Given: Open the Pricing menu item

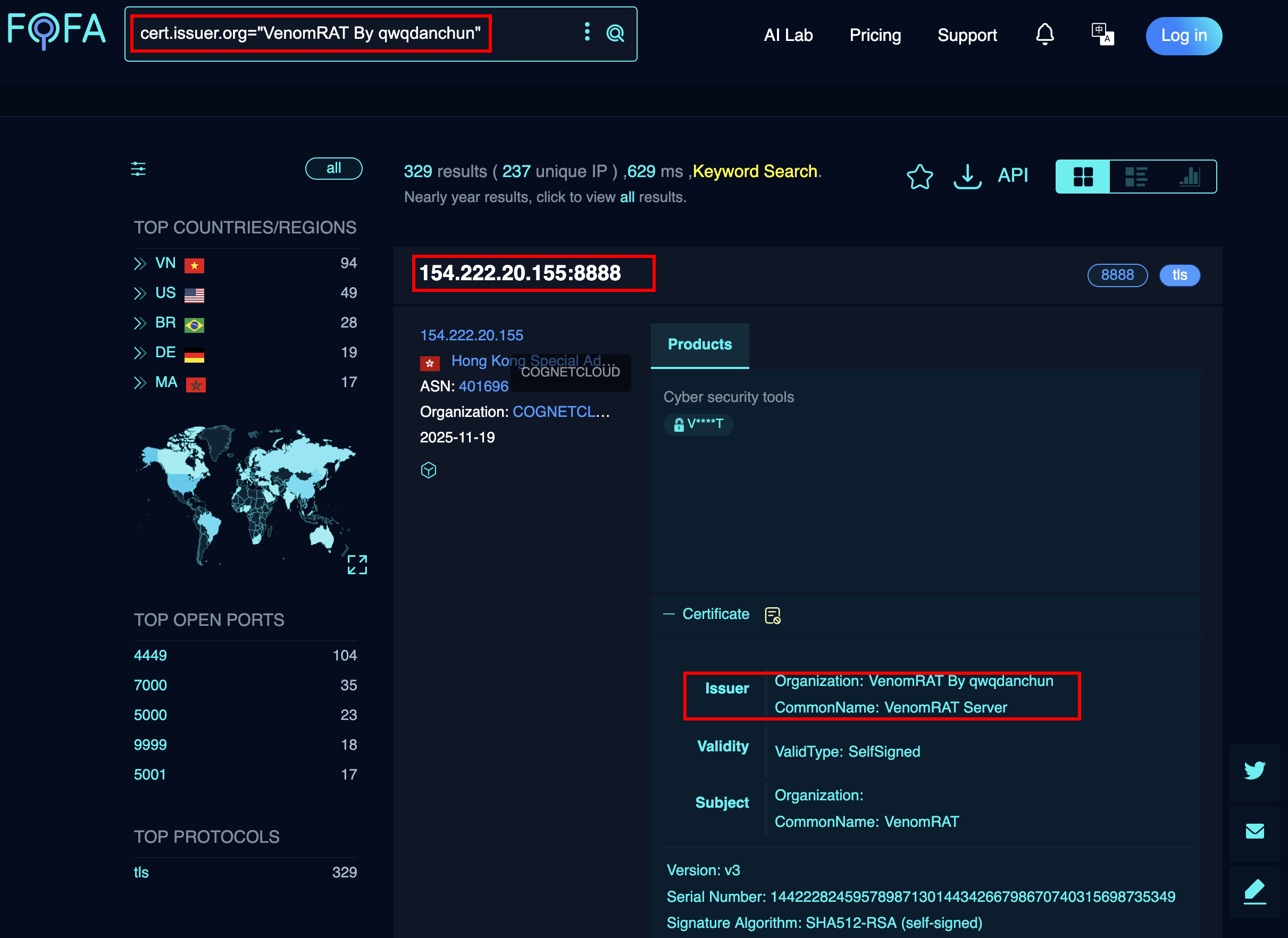Looking at the screenshot, I should (875, 35).
